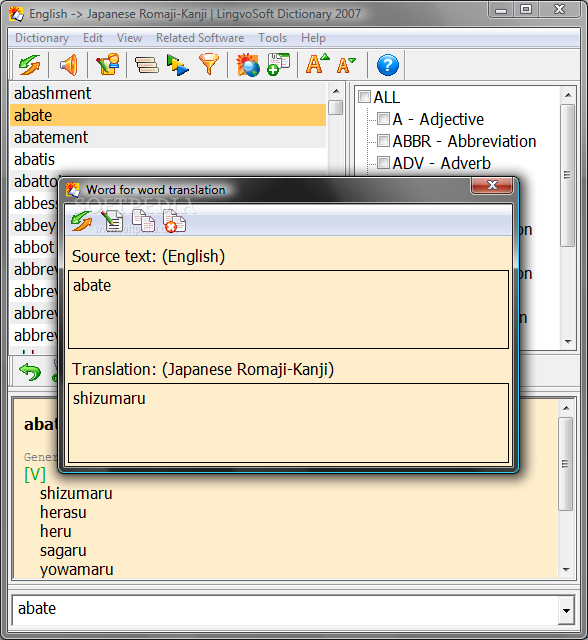Select 'abashment' in the word list
Image resolution: width=588 pixels, height=640 pixels.
168,93
